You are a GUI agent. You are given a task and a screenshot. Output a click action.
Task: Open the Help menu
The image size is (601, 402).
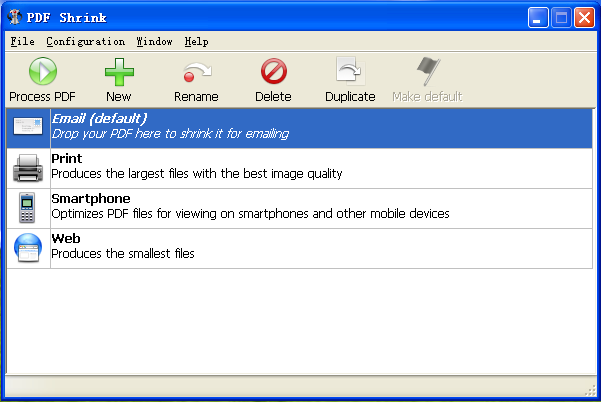click(196, 41)
